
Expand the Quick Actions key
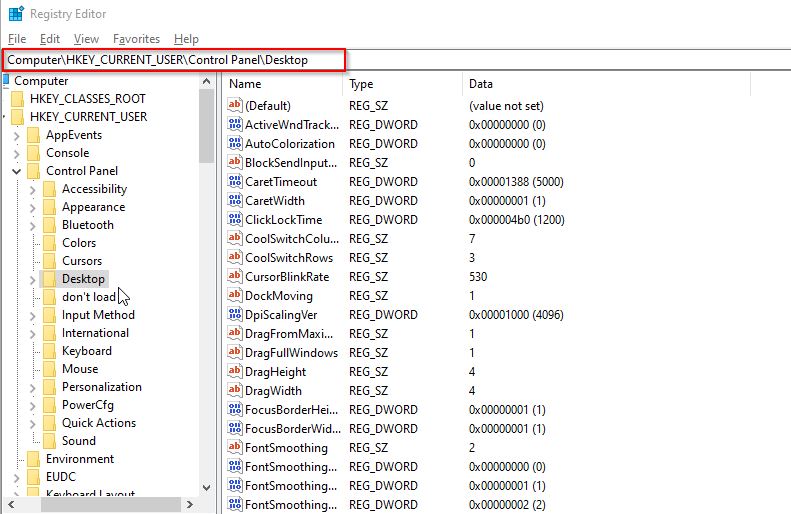tap(33, 424)
